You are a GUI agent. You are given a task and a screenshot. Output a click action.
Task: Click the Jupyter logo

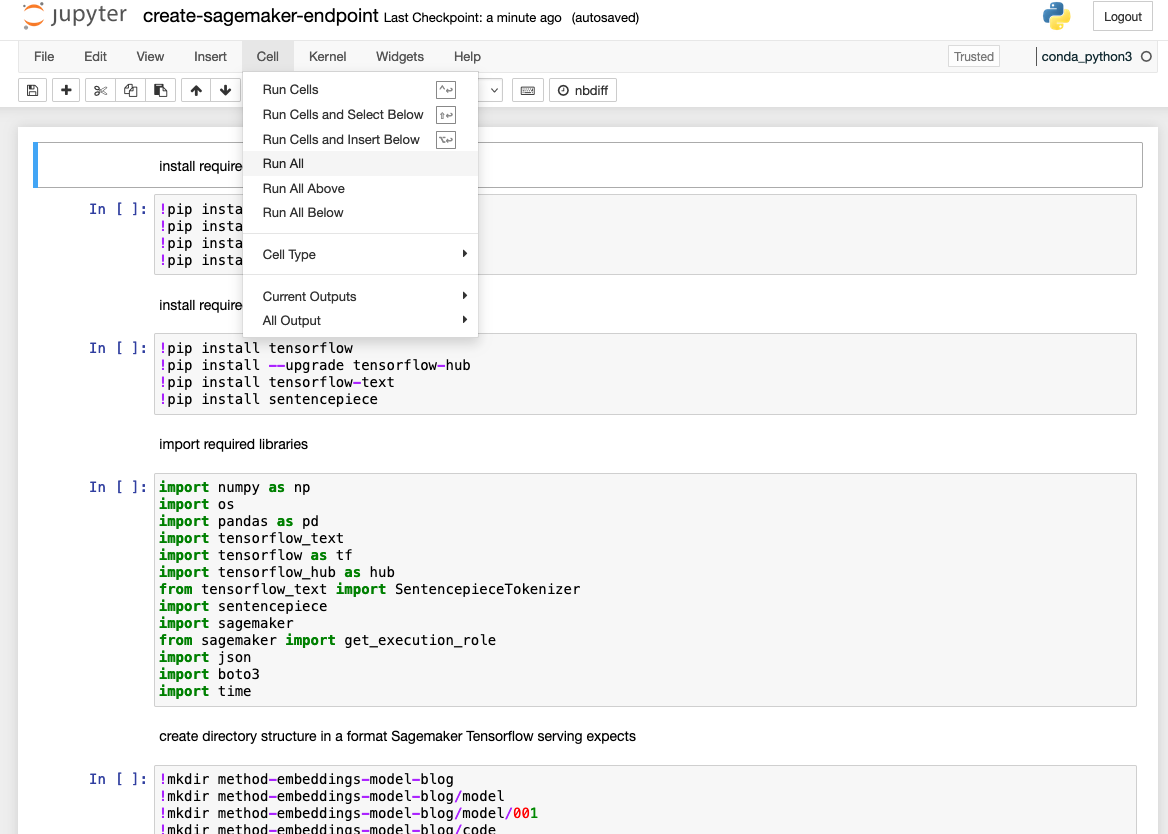[74, 16]
